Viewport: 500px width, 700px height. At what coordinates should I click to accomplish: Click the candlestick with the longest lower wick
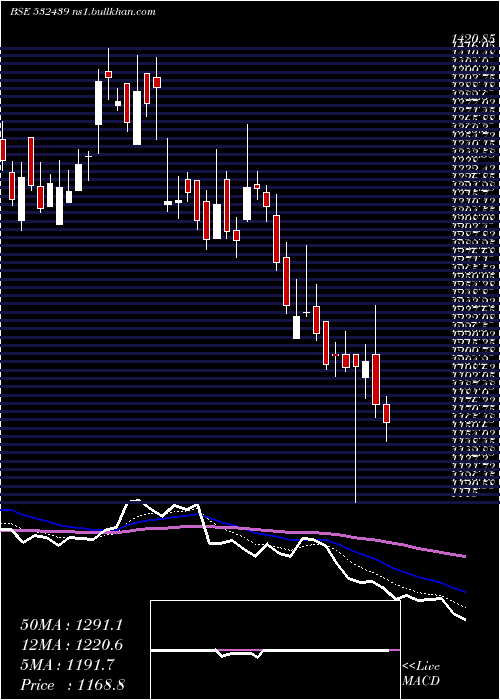[356, 429]
